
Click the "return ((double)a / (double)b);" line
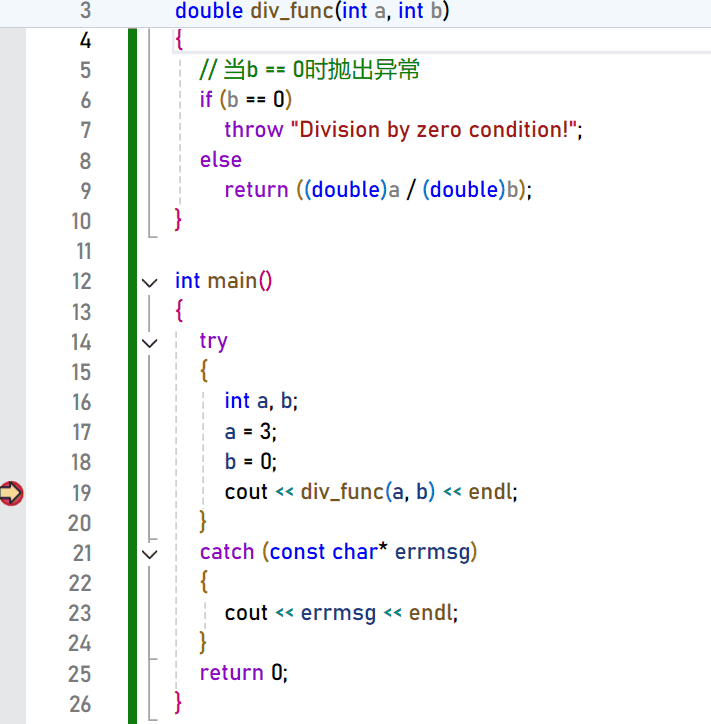click(x=378, y=190)
